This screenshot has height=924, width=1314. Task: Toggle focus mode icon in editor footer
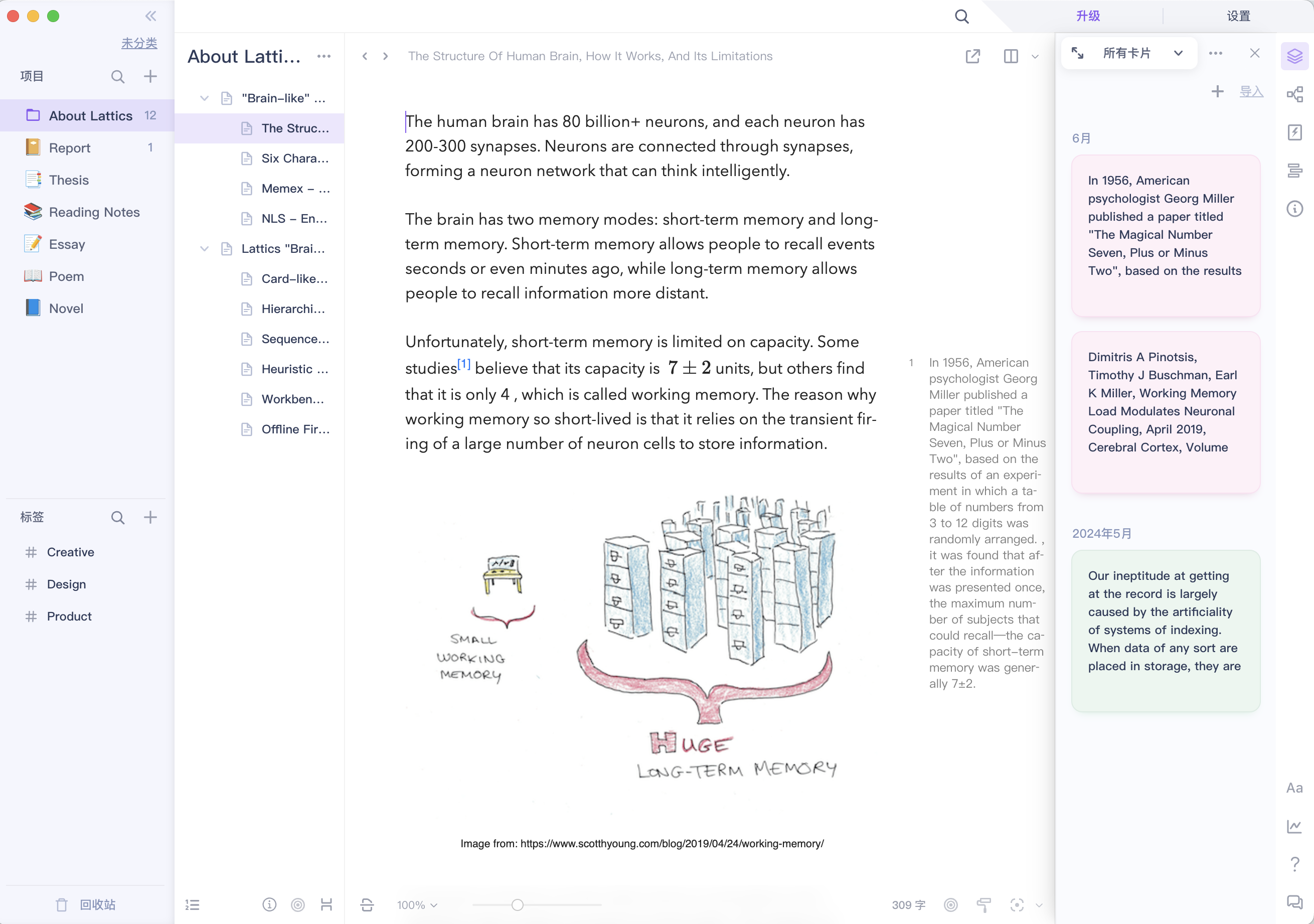click(x=1017, y=905)
